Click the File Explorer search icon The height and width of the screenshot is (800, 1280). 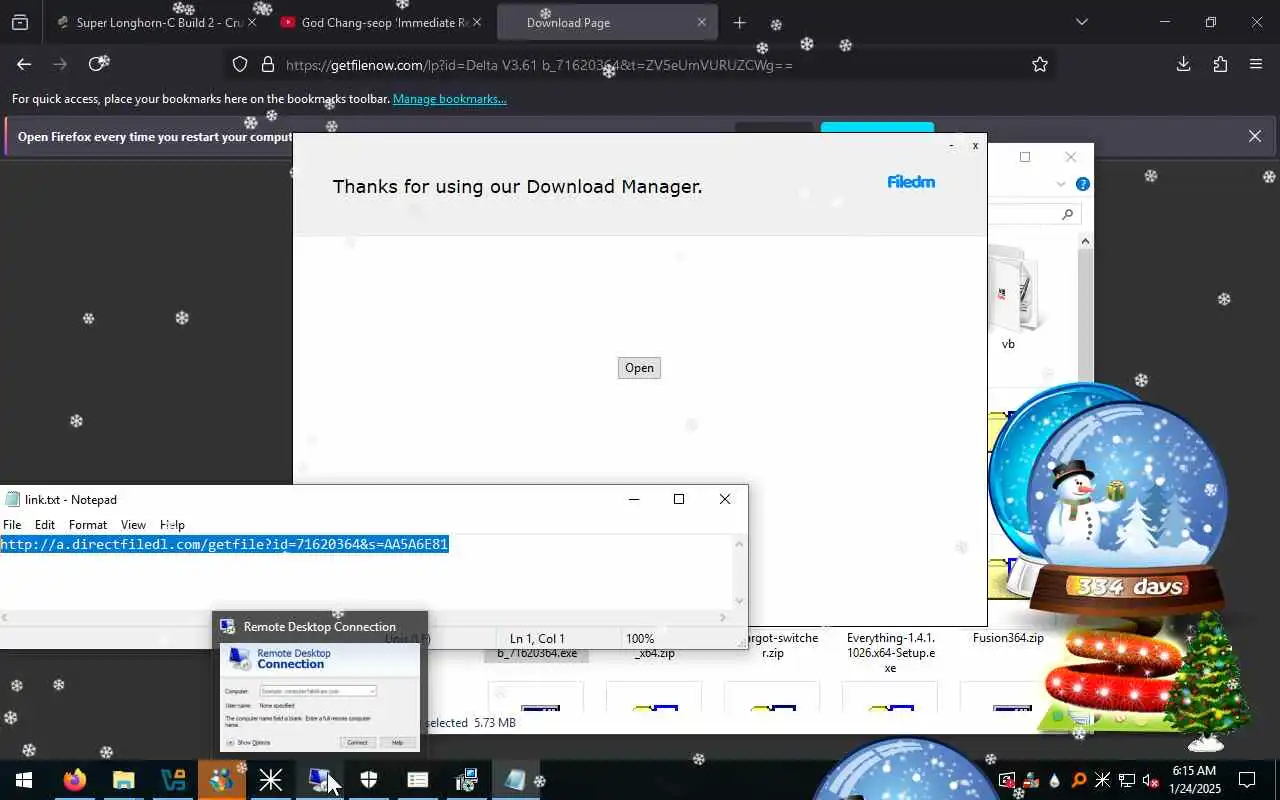pos(1067,214)
